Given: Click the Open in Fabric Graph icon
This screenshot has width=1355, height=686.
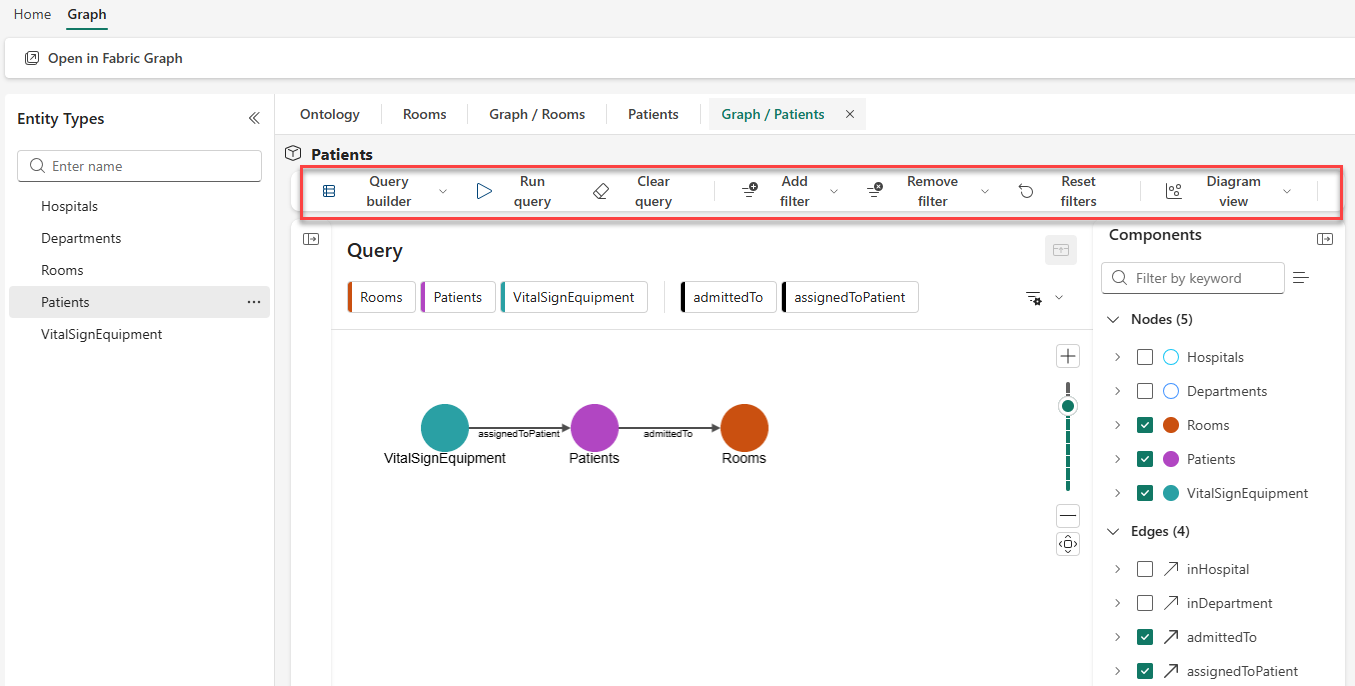Looking at the screenshot, I should point(32,58).
